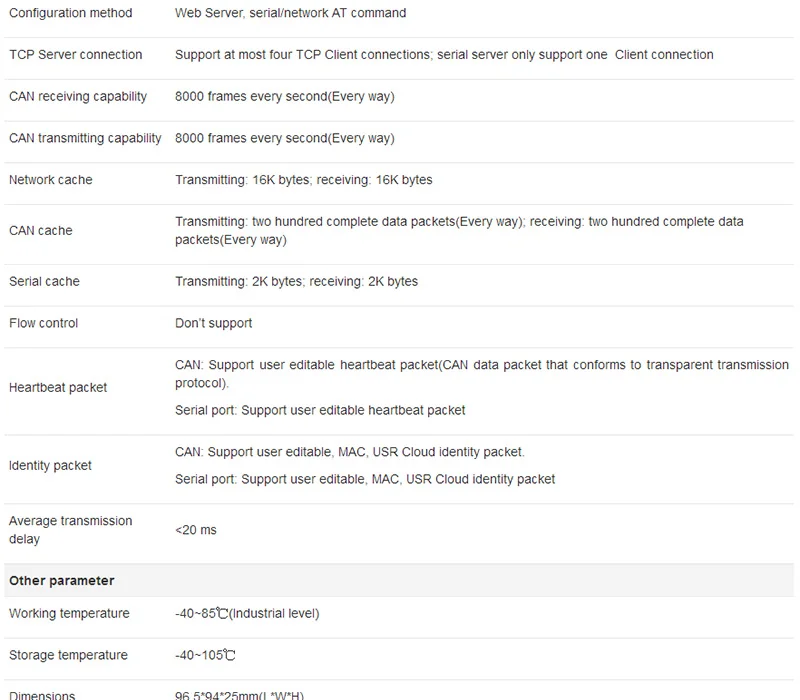Click the "Transmitting: 16K bytes" network cache value

pos(243,180)
